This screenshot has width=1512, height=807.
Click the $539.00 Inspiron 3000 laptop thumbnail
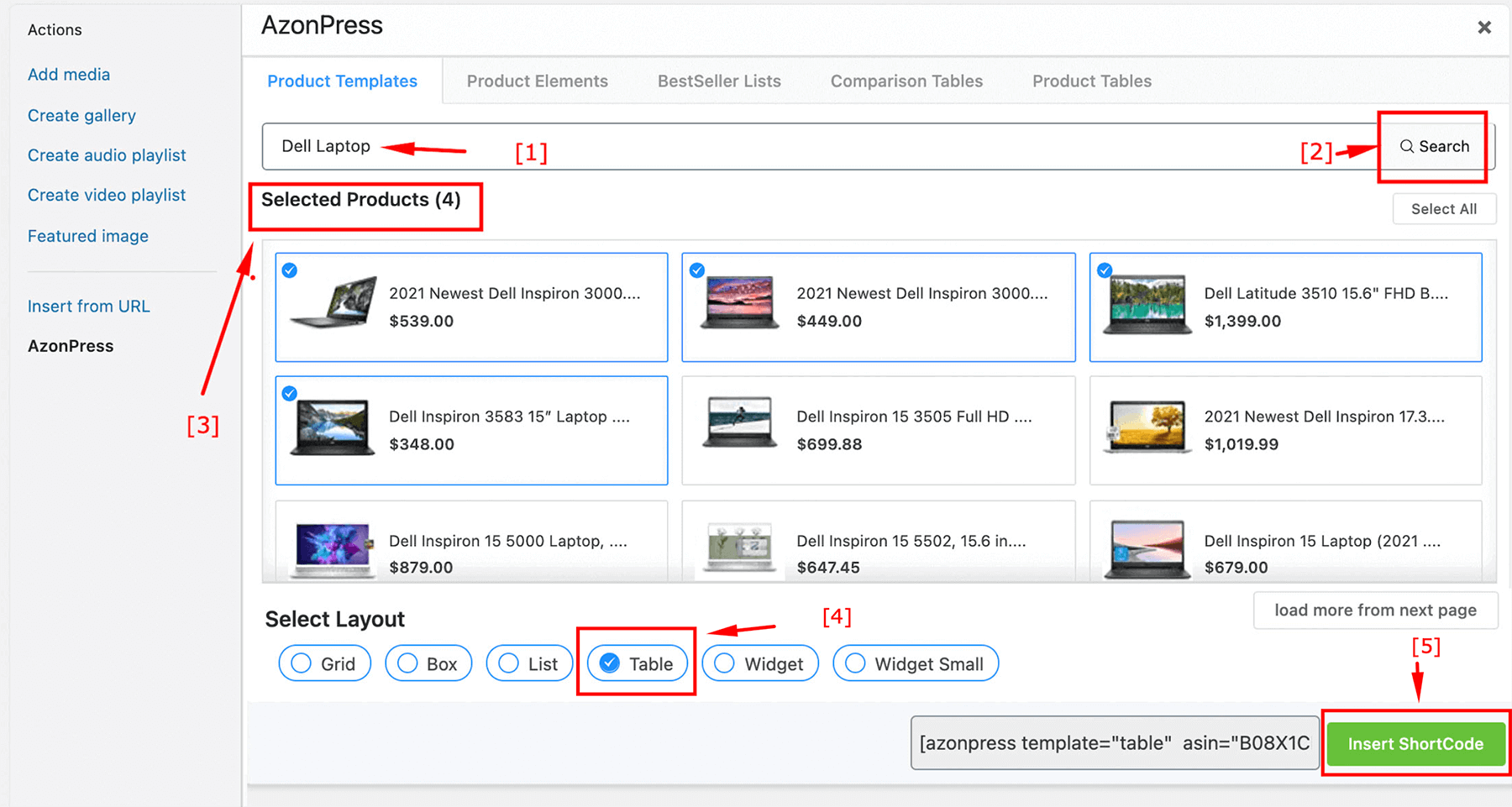(x=333, y=302)
